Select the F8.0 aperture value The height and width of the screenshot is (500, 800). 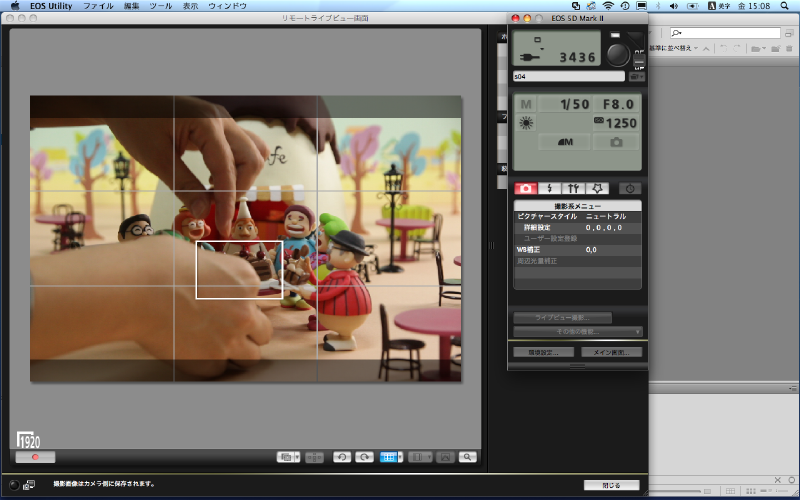coord(616,104)
